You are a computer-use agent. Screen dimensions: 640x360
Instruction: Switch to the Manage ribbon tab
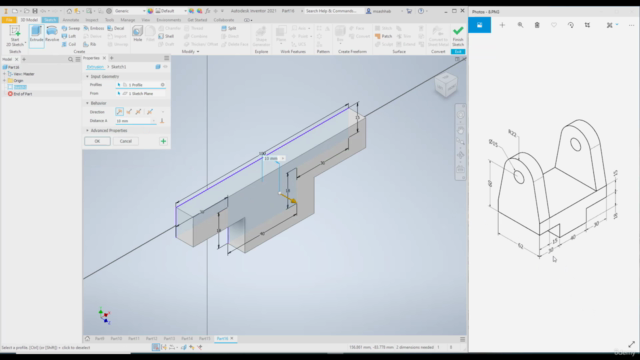click(128, 20)
